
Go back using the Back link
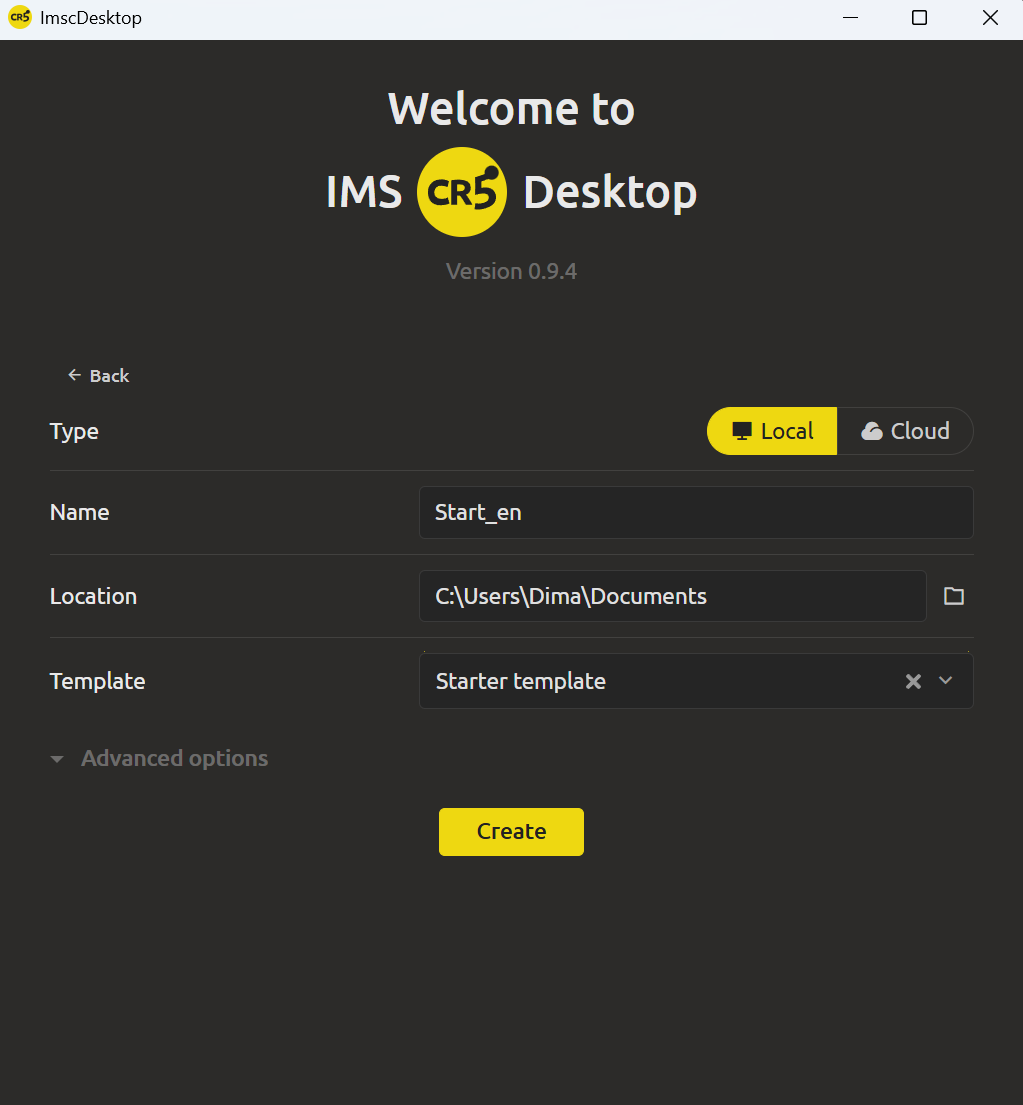tap(98, 376)
